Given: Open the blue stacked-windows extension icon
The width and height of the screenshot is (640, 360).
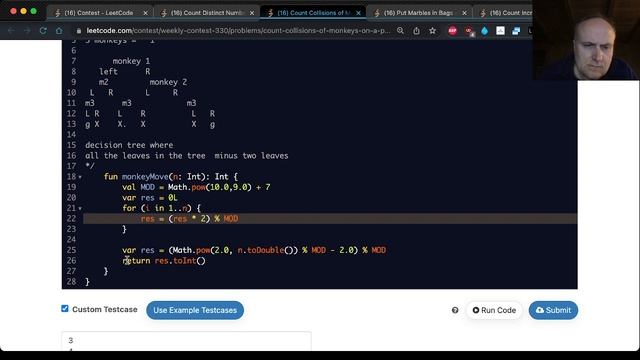Looking at the screenshot, I should pos(516,31).
